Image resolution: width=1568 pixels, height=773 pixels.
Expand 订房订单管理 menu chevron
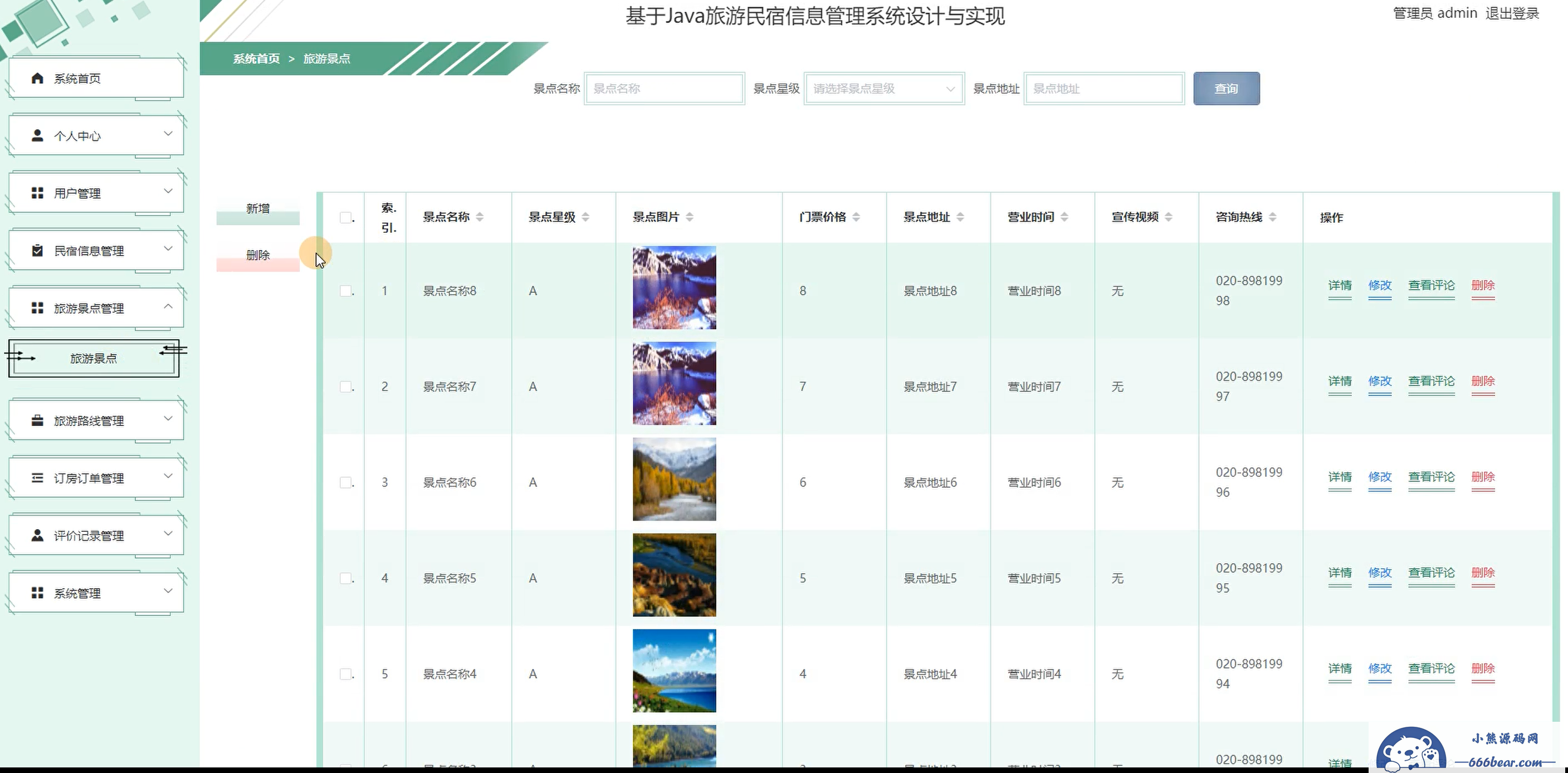(168, 476)
